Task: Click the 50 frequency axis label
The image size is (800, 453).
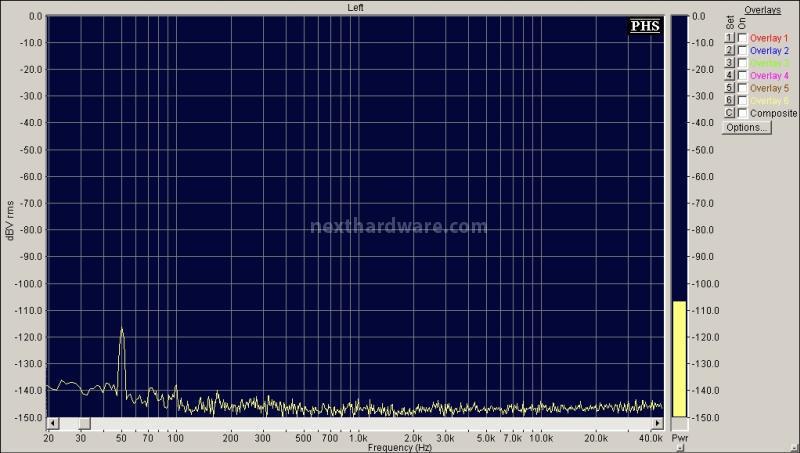Action: tap(121, 438)
